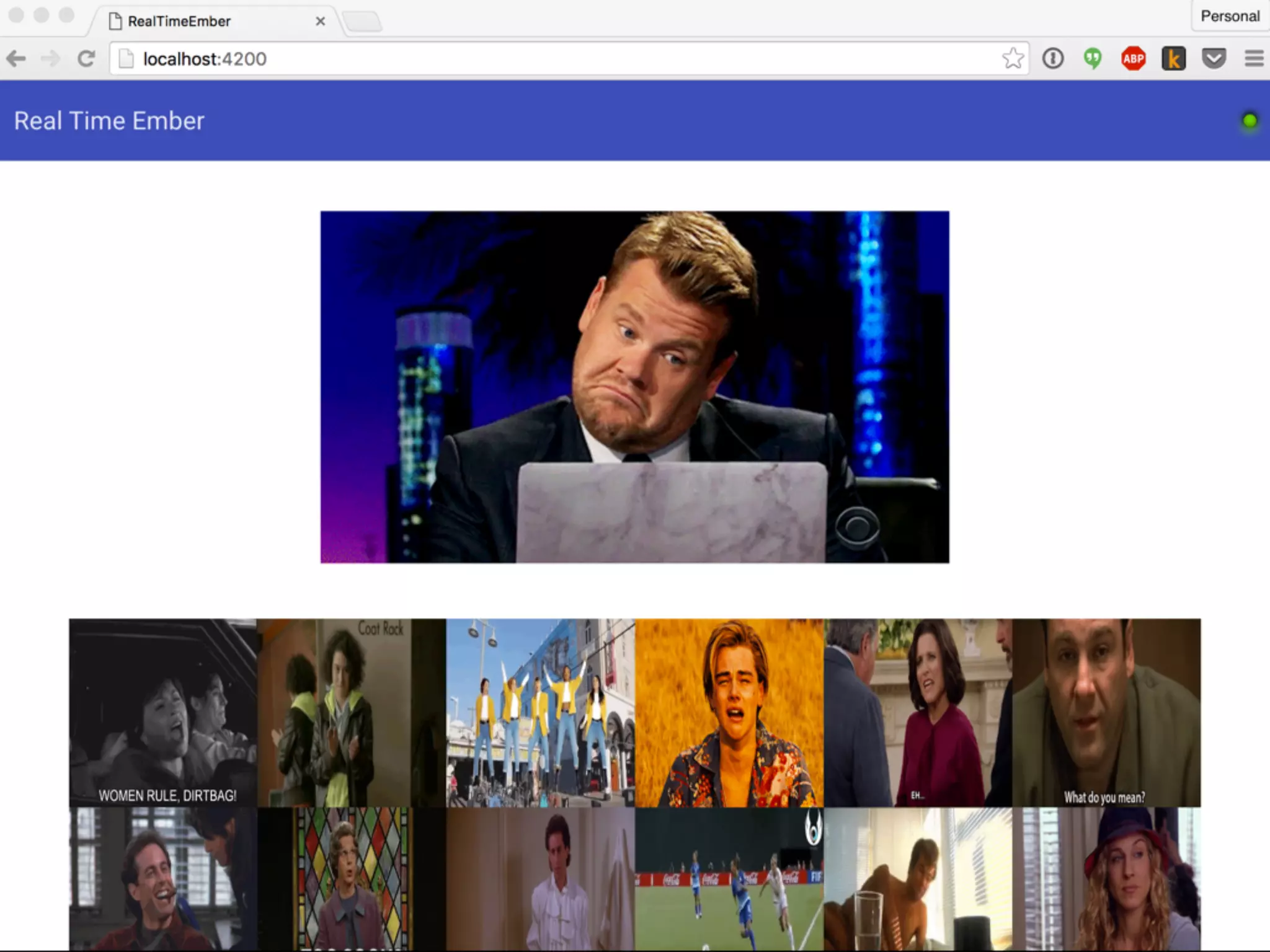Click the orange k extension icon
Screen dimensions: 1270x952
[x=1173, y=59]
